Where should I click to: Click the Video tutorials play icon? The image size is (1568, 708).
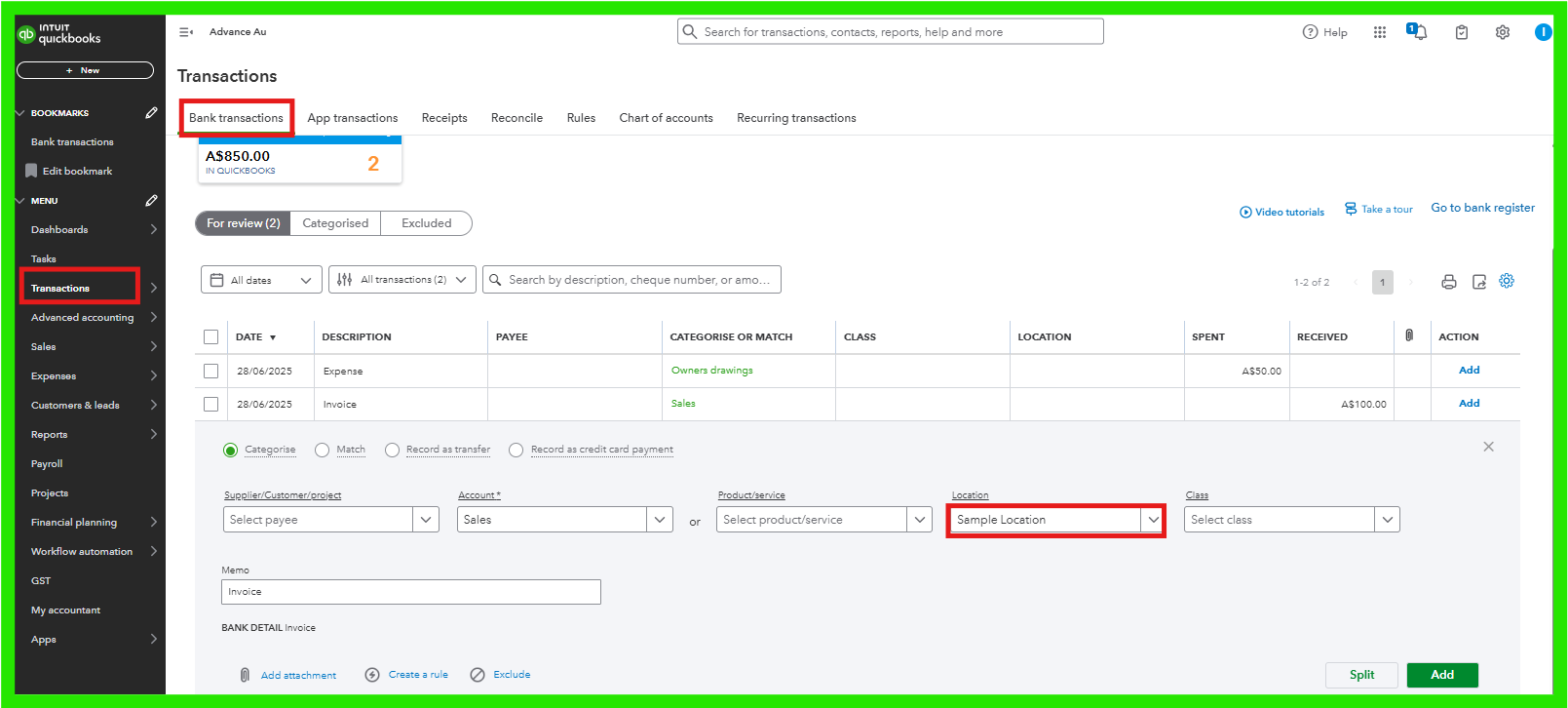pyautogui.click(x=1245, y=213)
